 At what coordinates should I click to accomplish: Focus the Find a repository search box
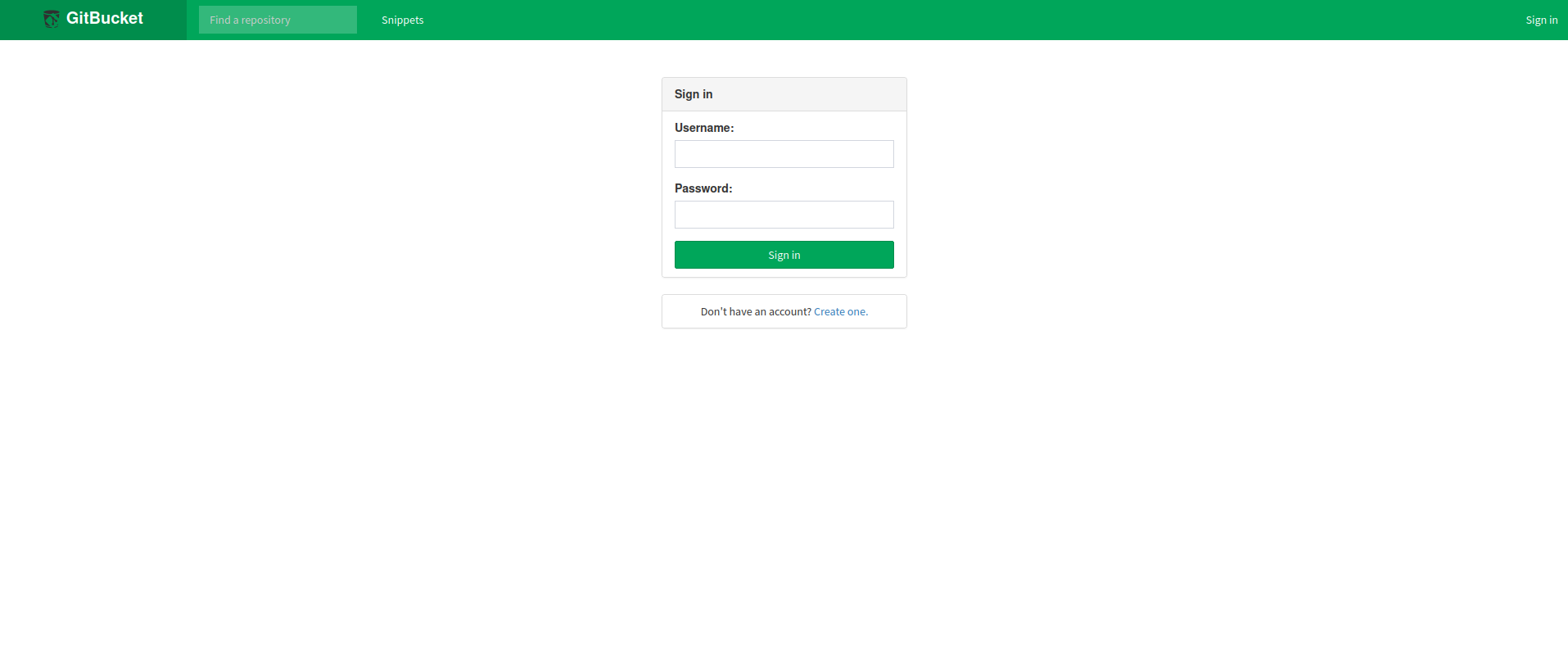[278, 20]
